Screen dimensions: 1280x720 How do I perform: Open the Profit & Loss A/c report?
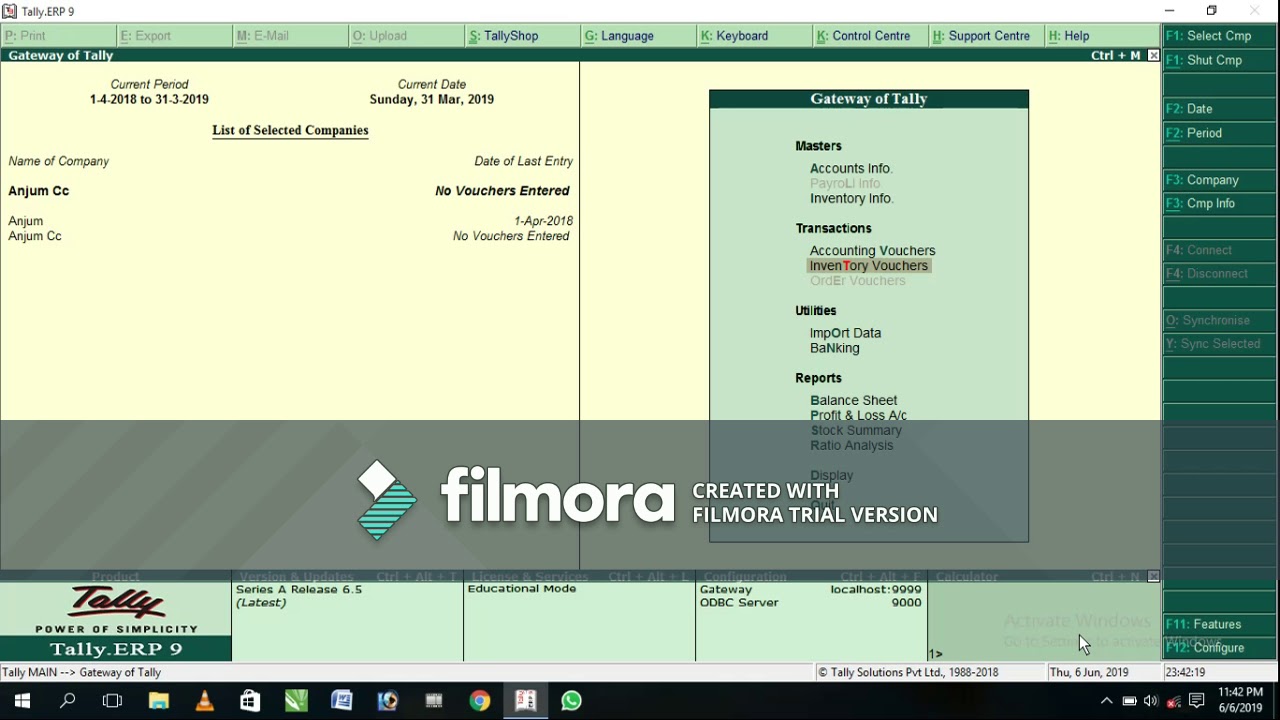(x=858, y=415)
